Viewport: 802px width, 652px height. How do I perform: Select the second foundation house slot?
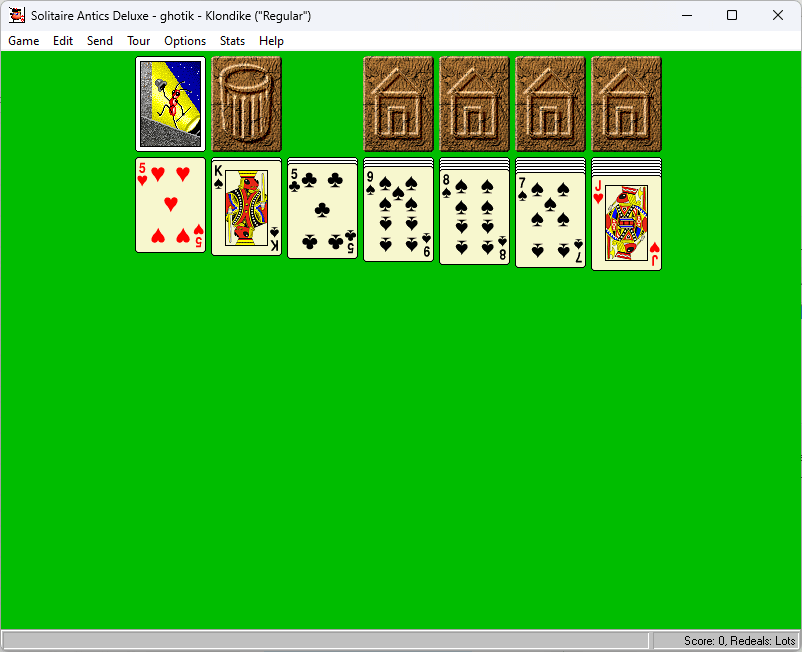coord(475,104)
